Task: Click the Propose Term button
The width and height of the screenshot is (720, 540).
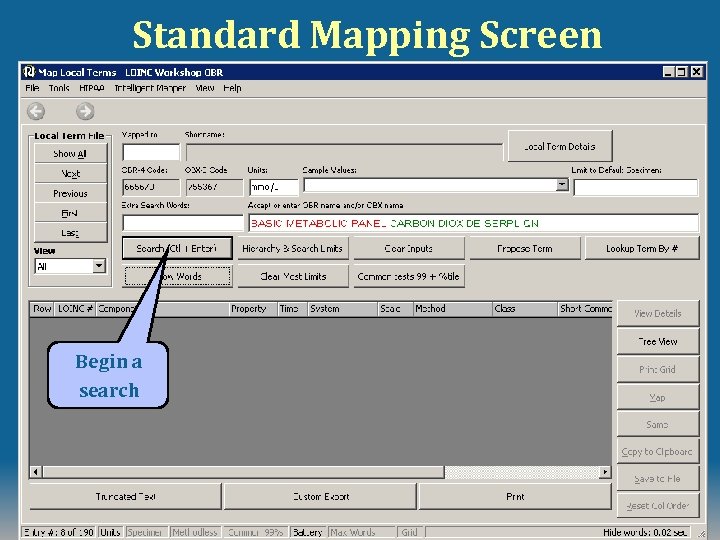Action: [x=525, y=248]
